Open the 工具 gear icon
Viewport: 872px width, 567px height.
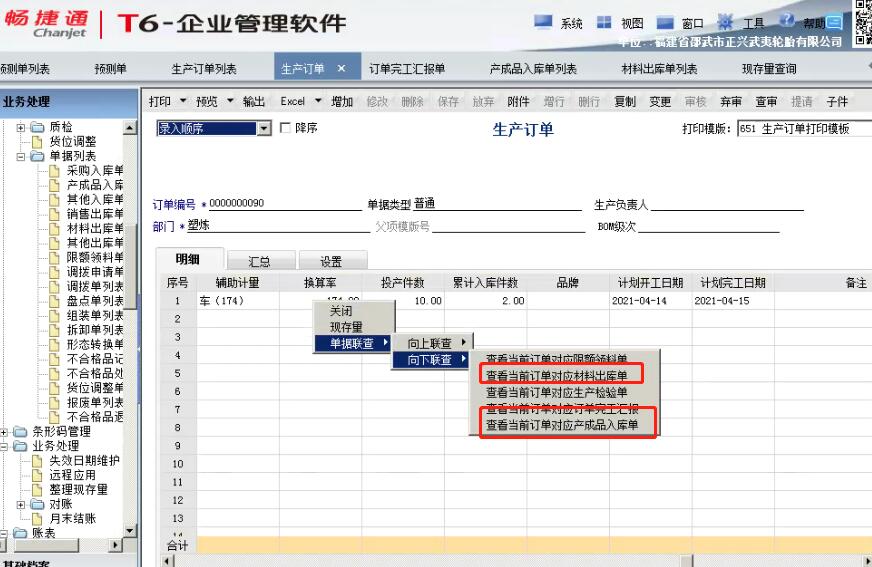click(725, 22)
